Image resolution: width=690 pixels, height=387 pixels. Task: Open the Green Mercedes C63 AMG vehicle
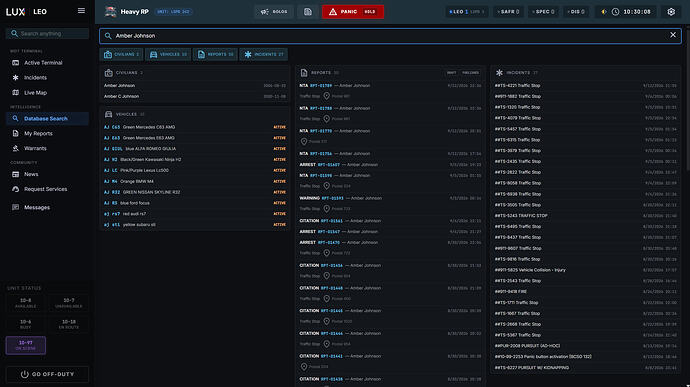click(195, 127)
